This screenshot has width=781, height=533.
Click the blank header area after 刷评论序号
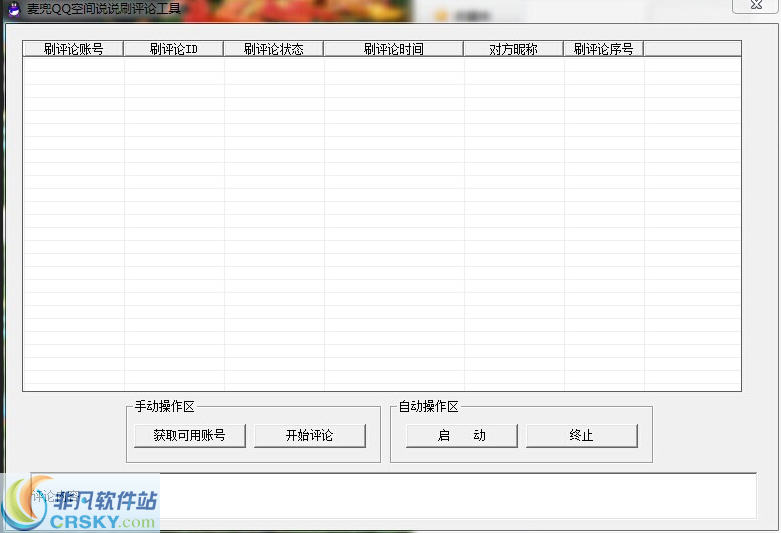[692, 49]
